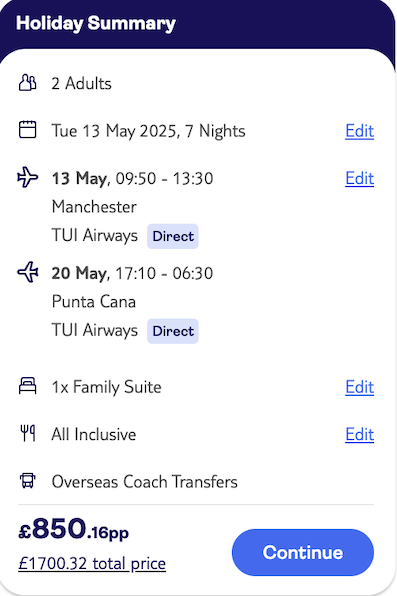This screenshot has width=397, height=596.
Task: Click the £850.16pp per person price
Action: click(73, 529)
